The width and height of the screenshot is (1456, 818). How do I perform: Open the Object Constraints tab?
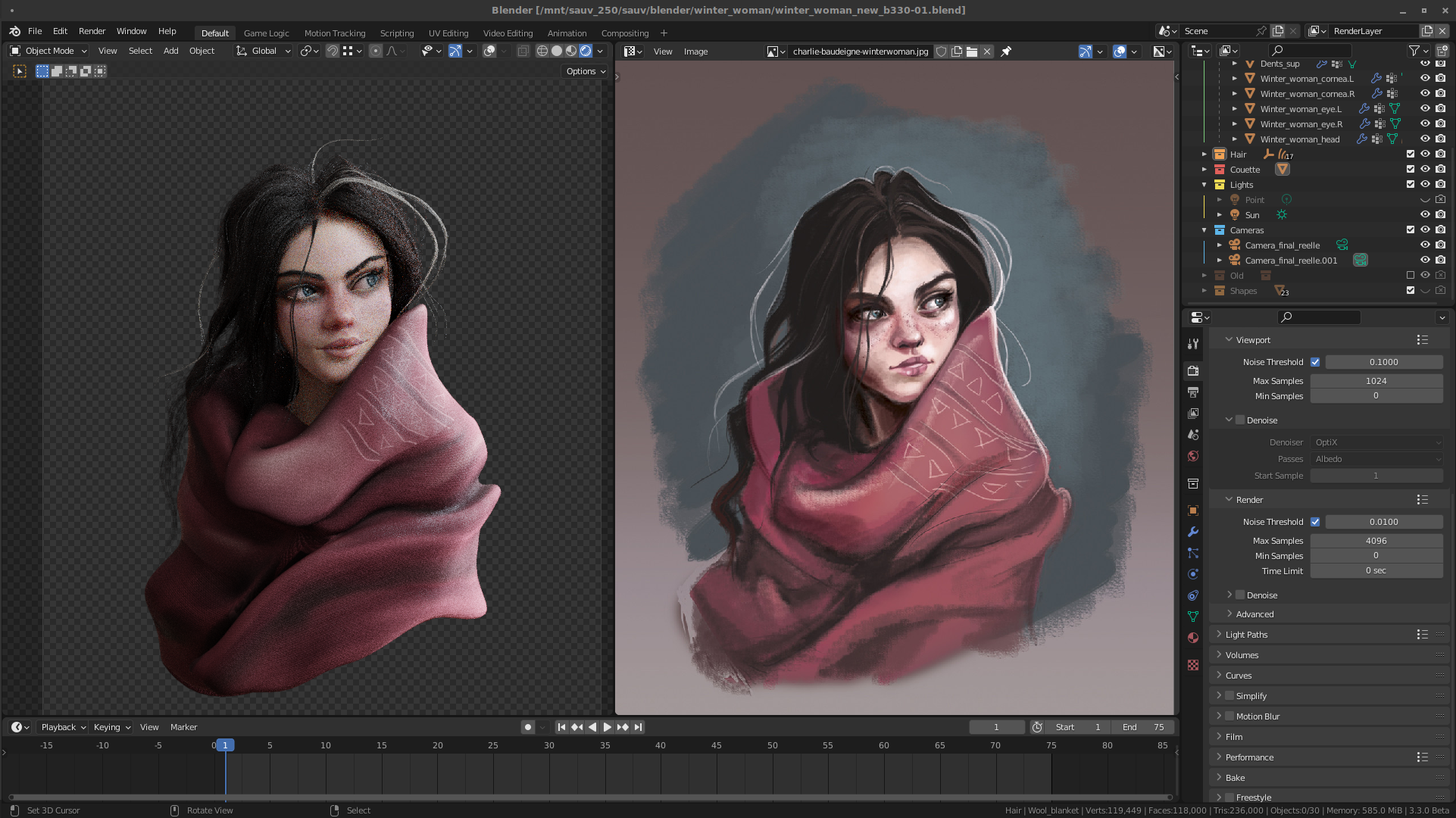[x=1193, y=595]
